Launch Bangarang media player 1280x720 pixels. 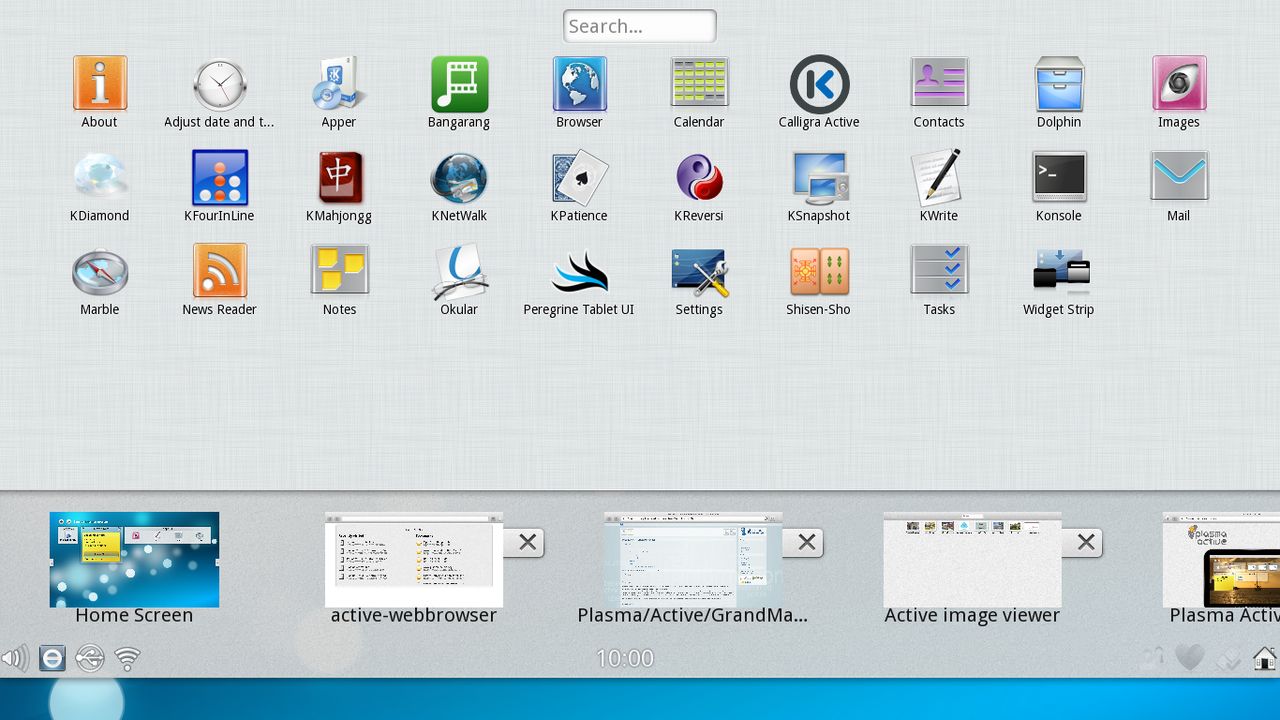coord(459,92)
